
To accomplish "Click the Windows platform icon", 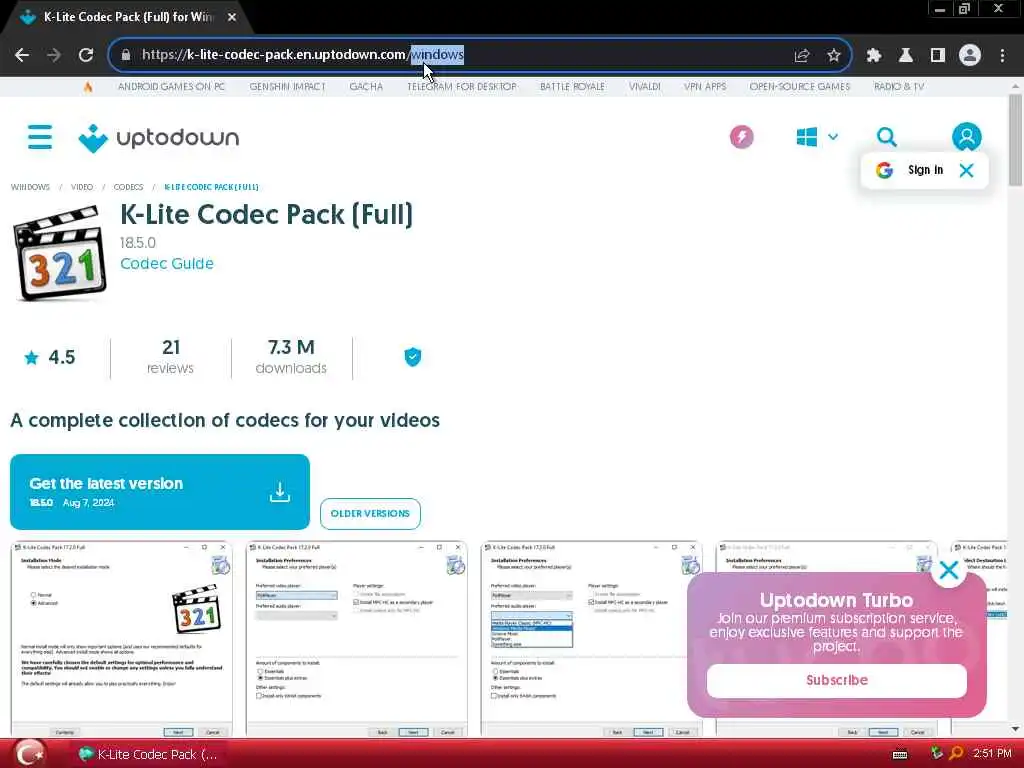I will point(807,137).
